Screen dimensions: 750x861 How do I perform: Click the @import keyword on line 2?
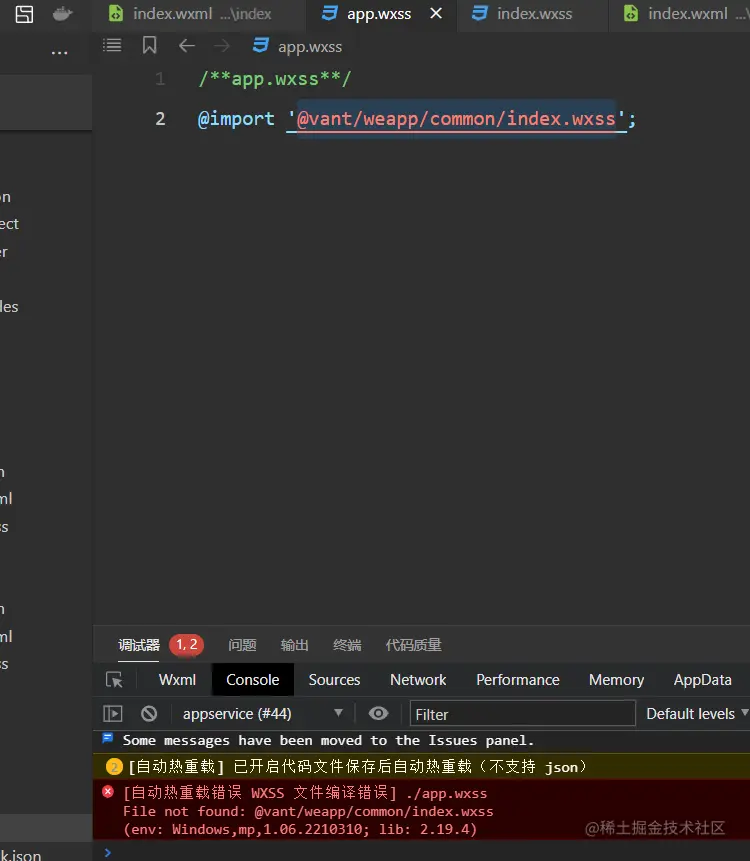pos(236,119)
